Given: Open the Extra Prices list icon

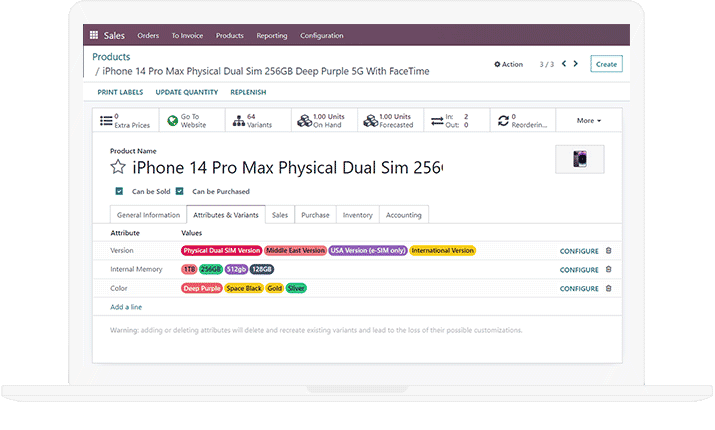Looking at the screenshot, I should pyautogui.click(x=107, y=120).
